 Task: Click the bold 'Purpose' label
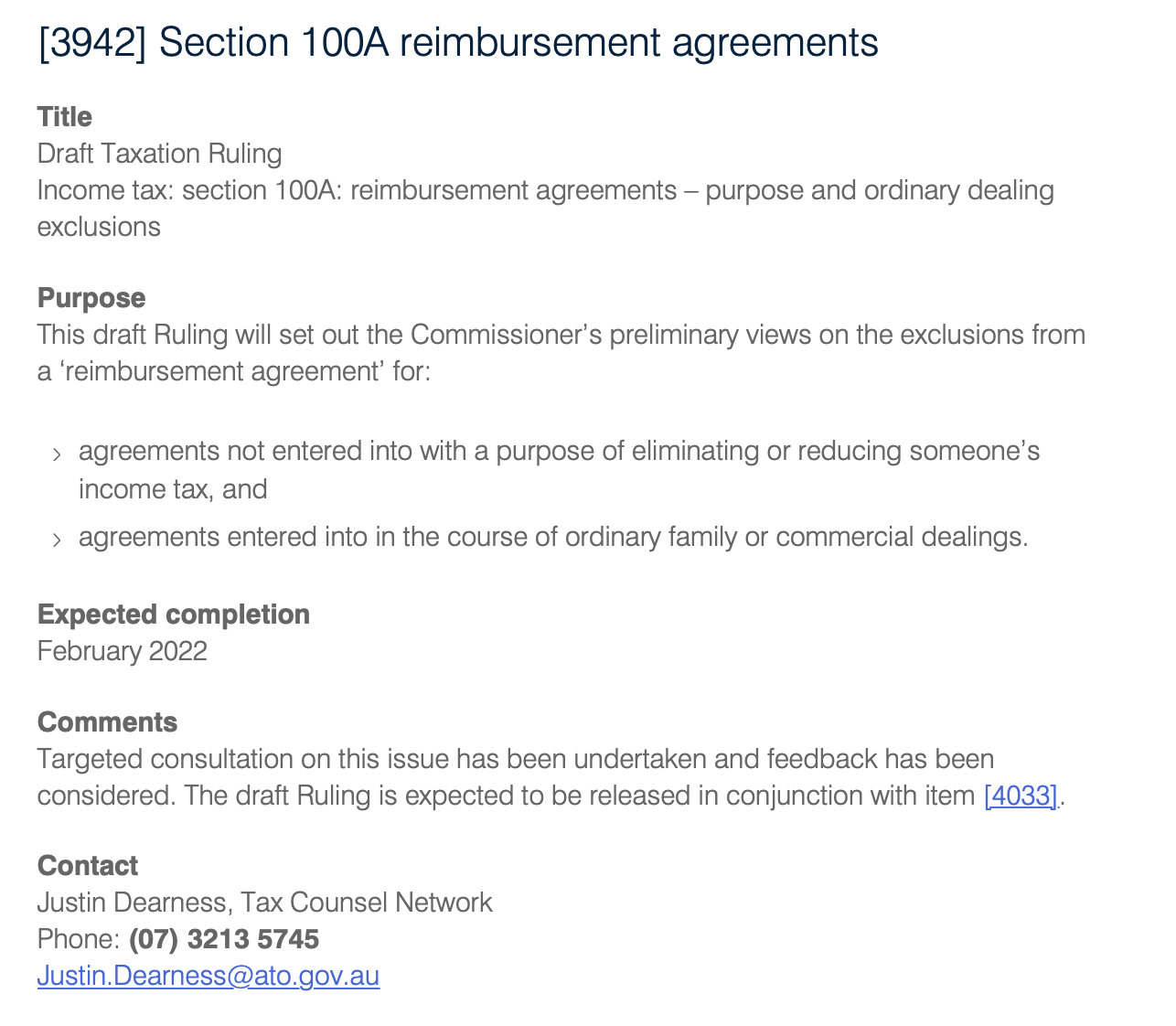click(91, 298)
